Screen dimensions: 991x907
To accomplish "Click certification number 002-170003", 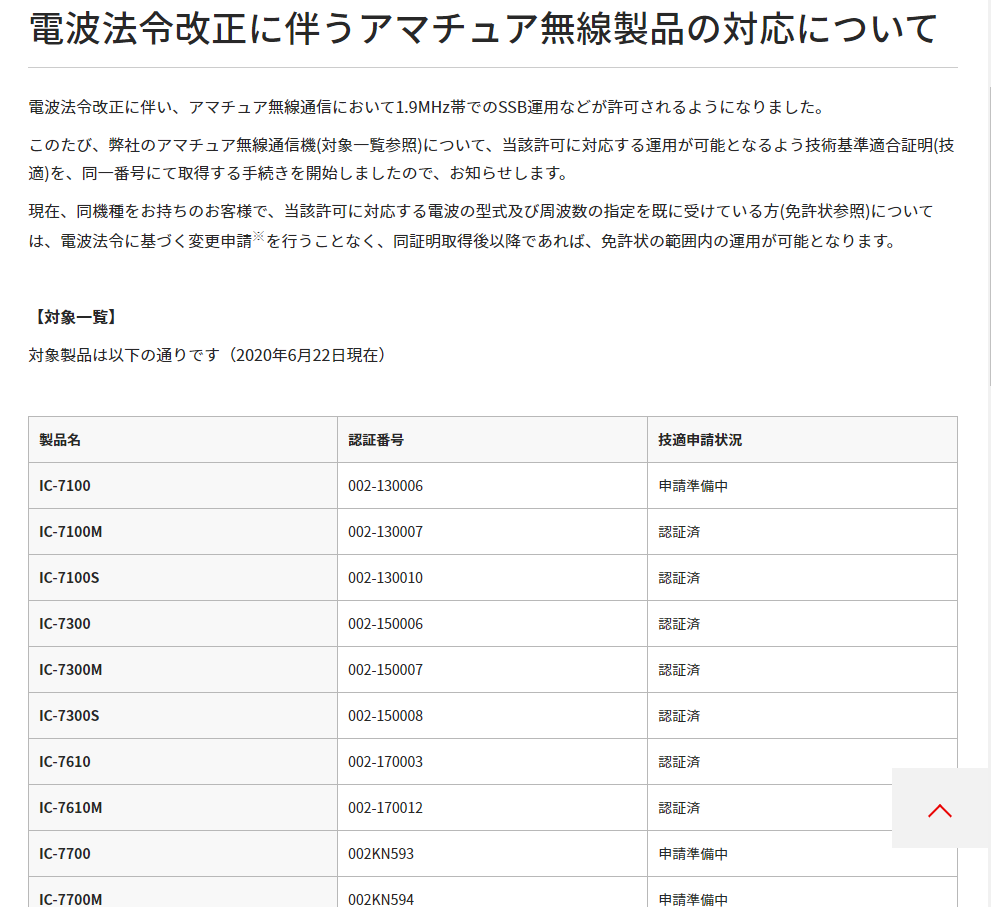I will coord(386,762).
